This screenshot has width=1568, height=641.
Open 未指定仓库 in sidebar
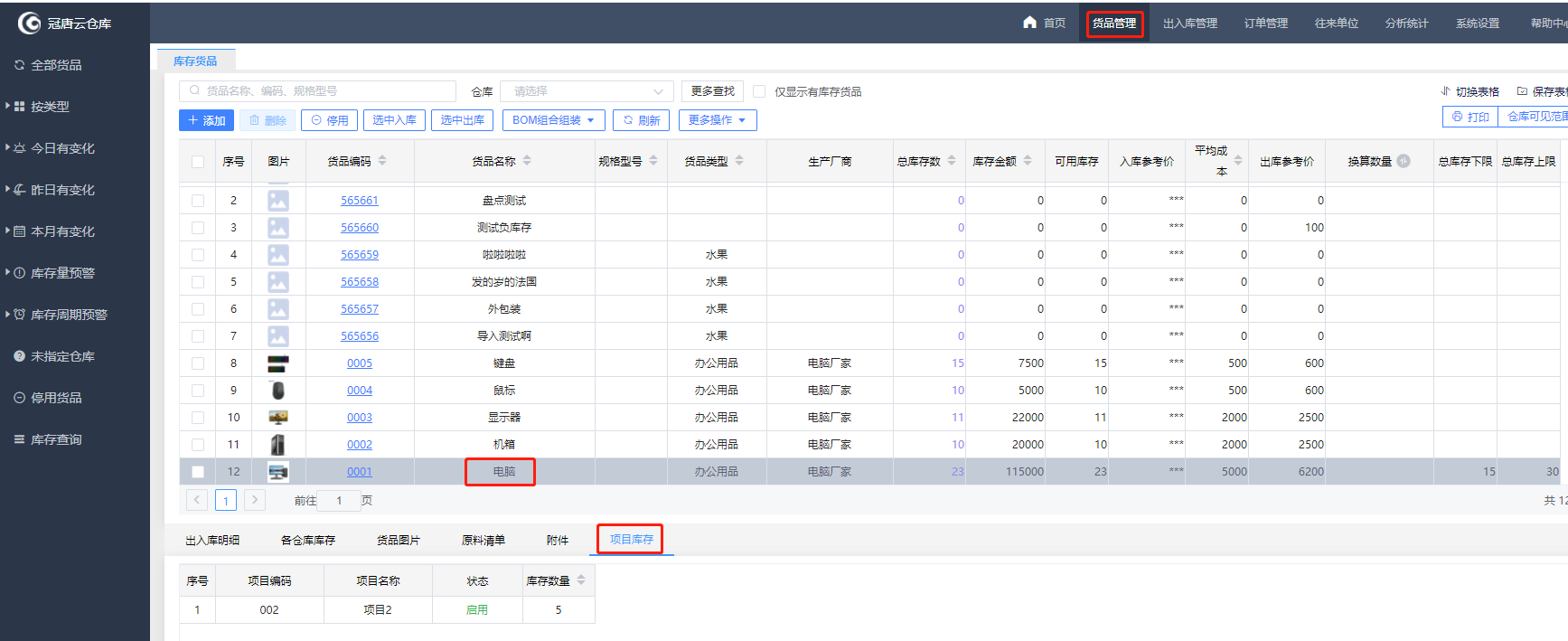pos(62,356)
